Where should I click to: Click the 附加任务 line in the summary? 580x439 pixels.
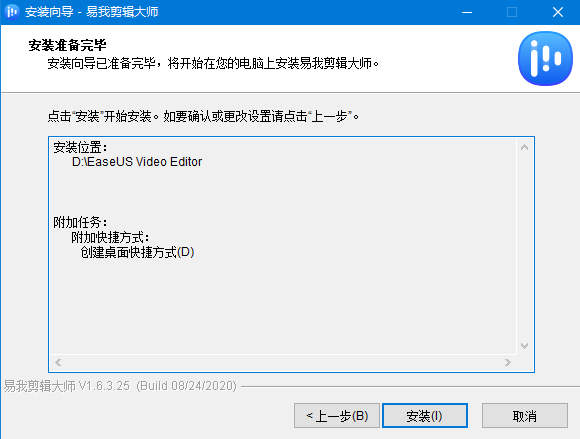(x=80, y=222)
